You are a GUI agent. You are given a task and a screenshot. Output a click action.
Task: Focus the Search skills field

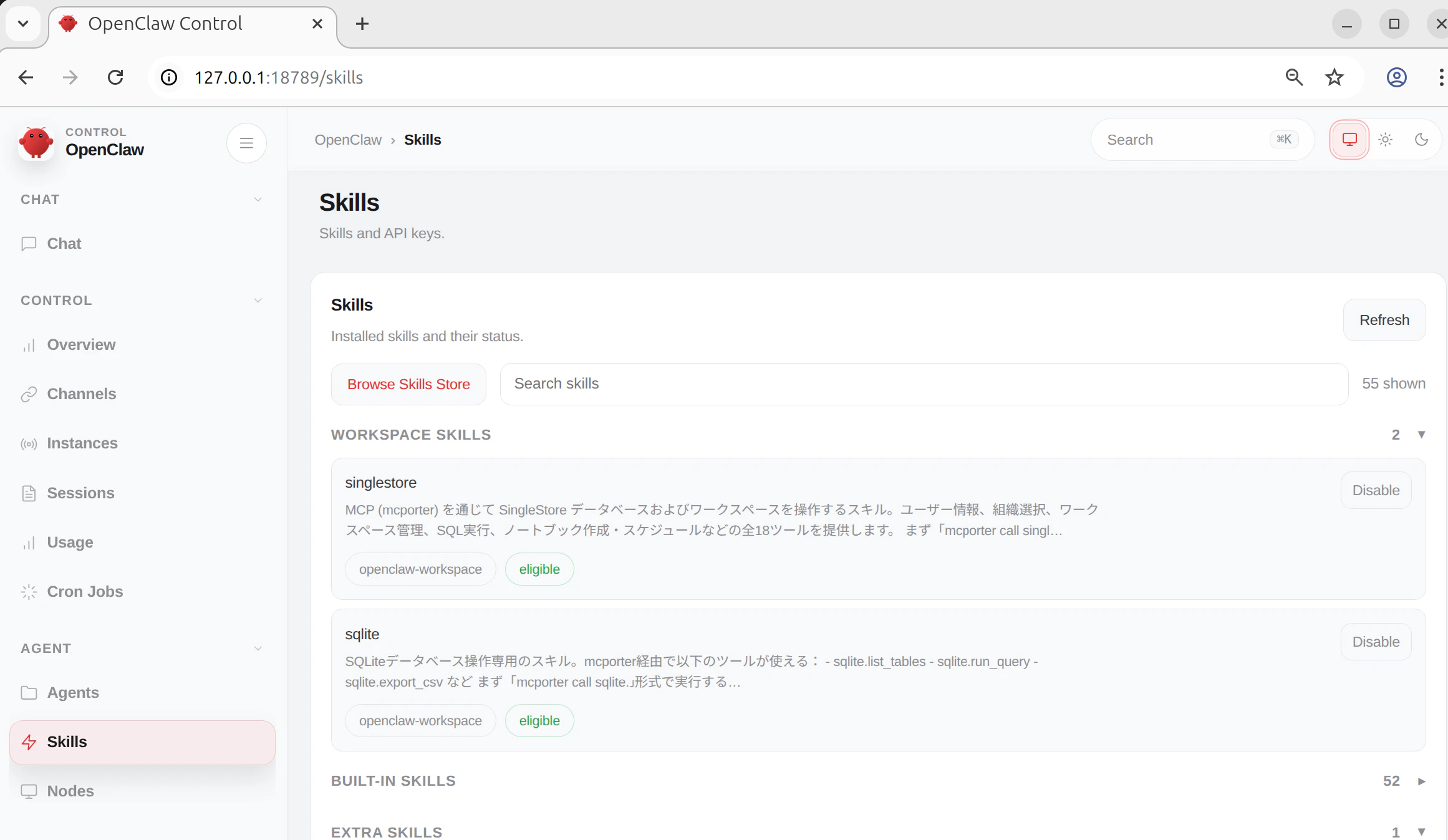[924, 384]
